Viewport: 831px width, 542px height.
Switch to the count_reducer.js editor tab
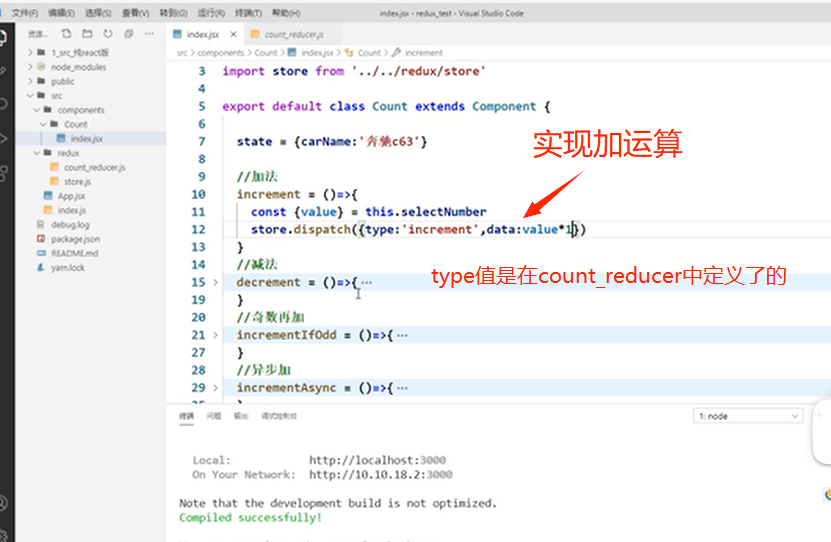293,34
